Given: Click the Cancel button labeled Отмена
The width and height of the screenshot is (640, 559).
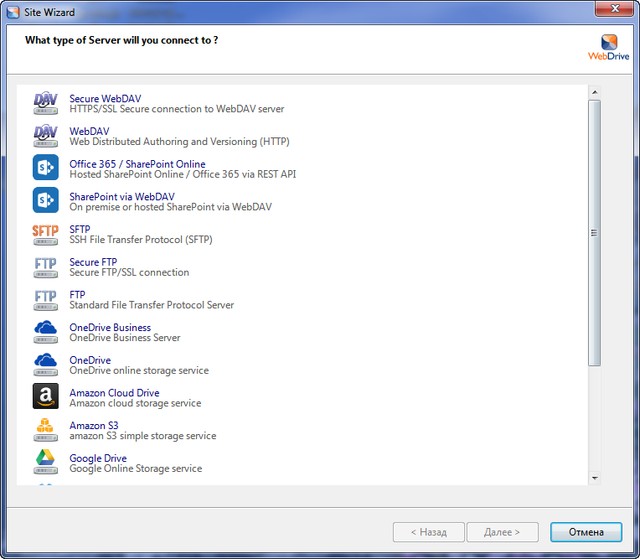Looking at the screenshot, I should click(586, 532).
